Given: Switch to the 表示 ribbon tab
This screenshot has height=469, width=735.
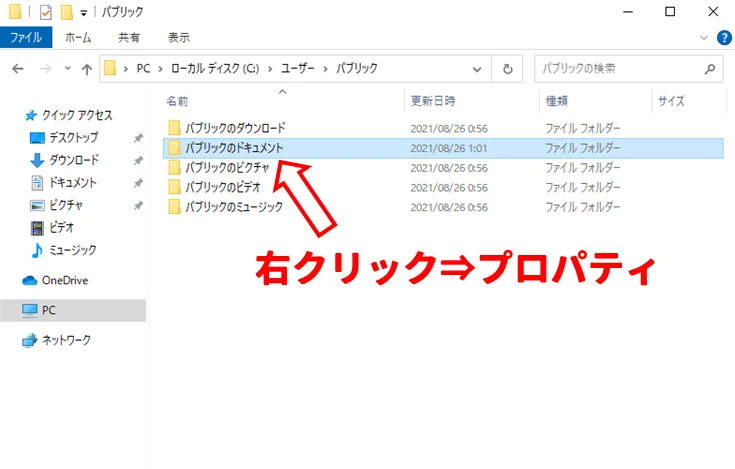Looking at the screenshot, I should pos(179,37).
